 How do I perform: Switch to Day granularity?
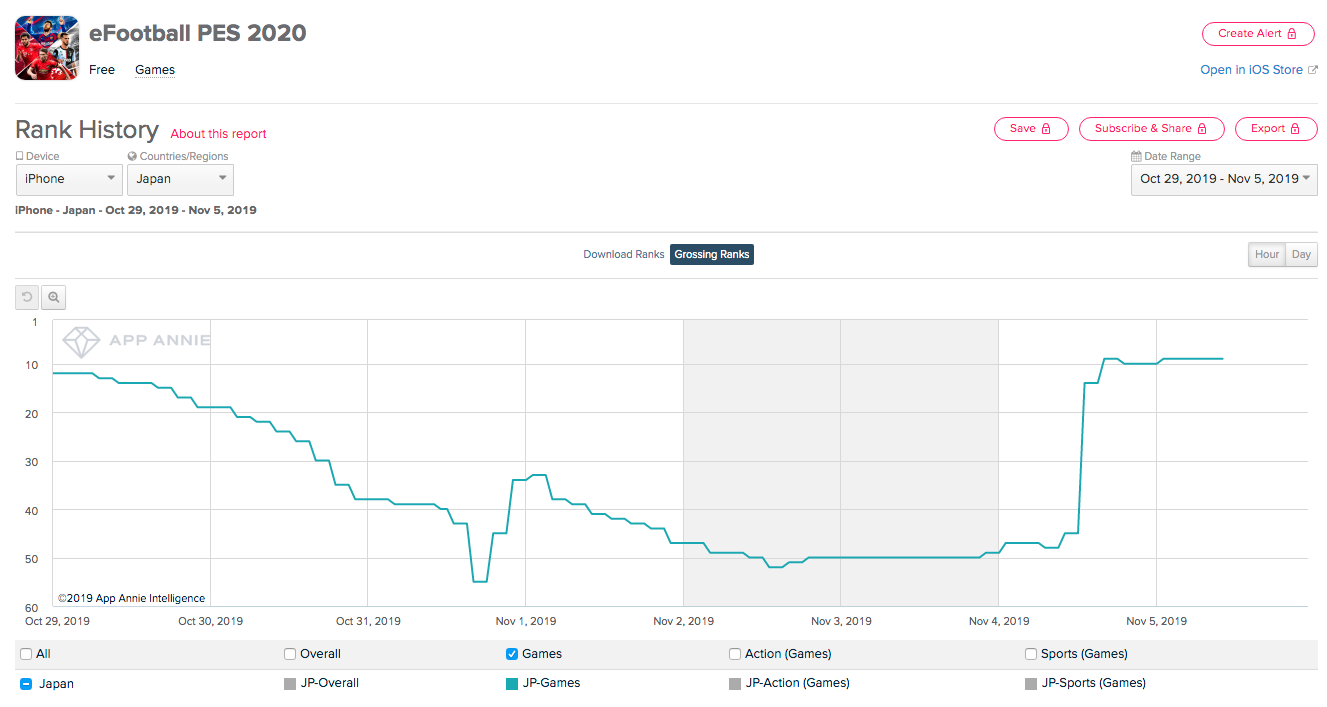point(1301,254)
